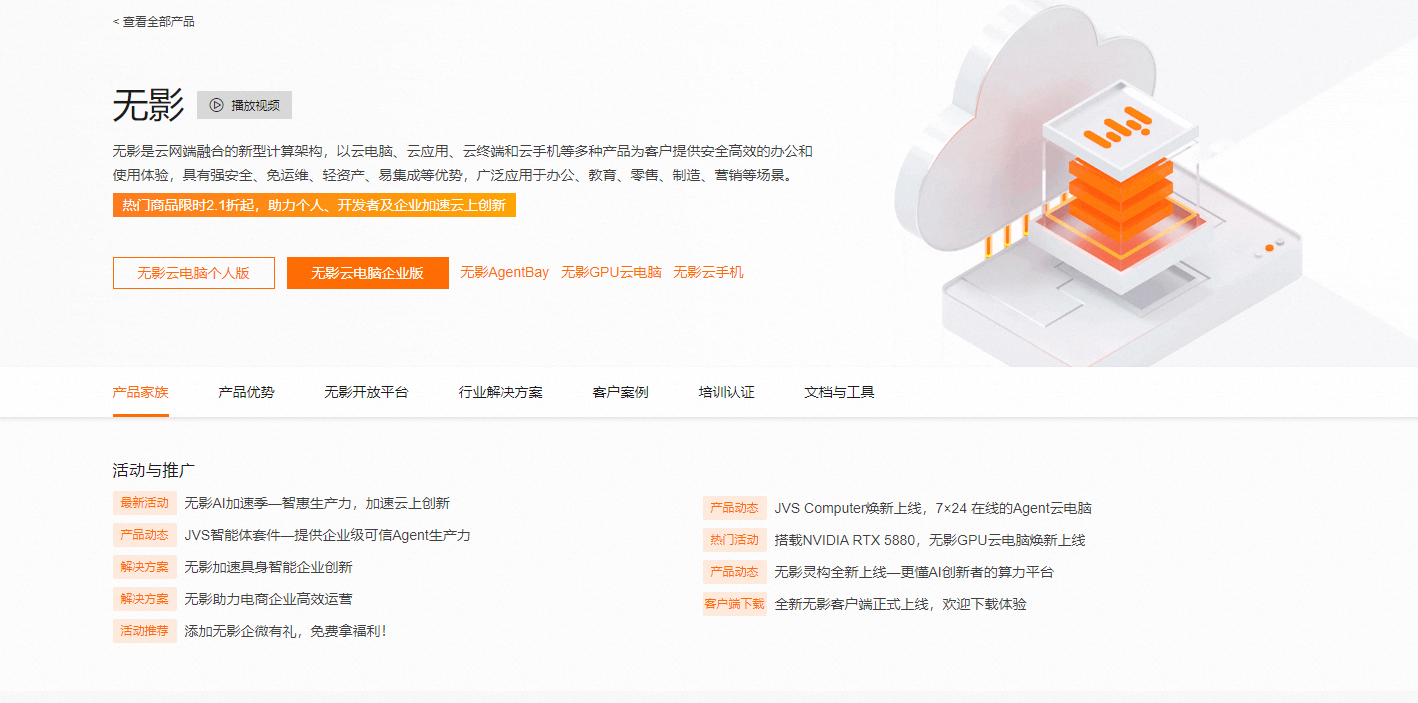This screenshot has height=703, width=1418.
Task: Click the 无影 page title
Action: tap(149, 105)
